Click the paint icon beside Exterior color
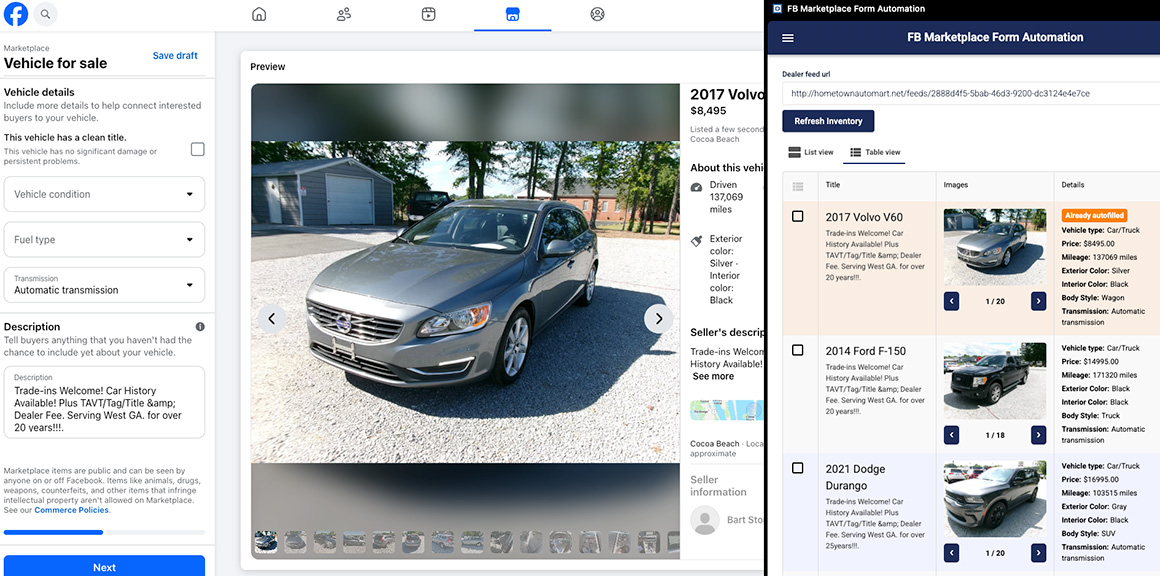 pos(696,240)
